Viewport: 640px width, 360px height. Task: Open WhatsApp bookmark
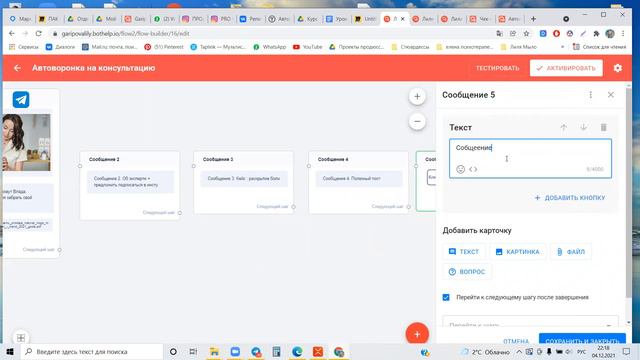[x=270, y=47]
